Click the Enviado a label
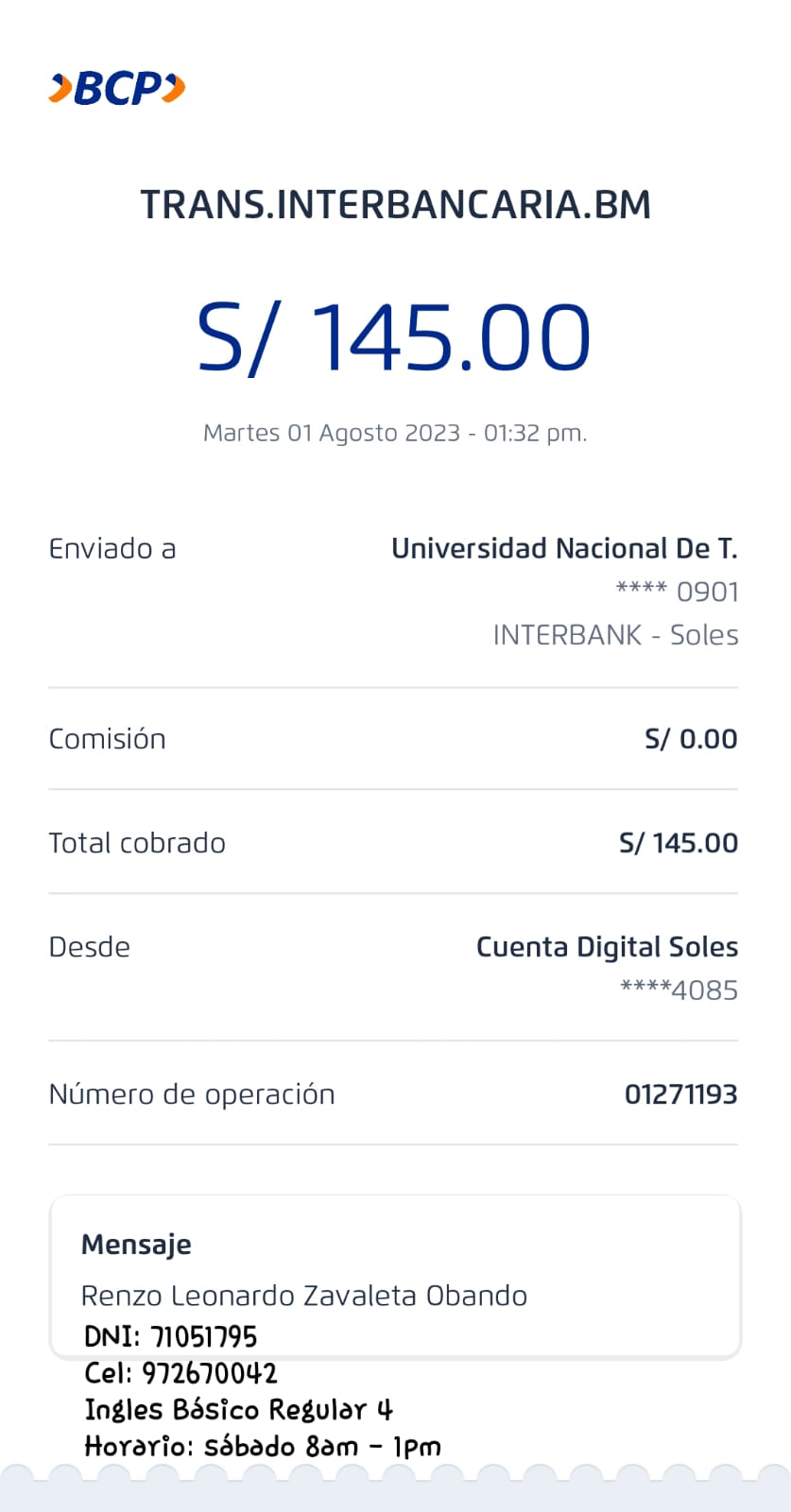 coord(112,549)
